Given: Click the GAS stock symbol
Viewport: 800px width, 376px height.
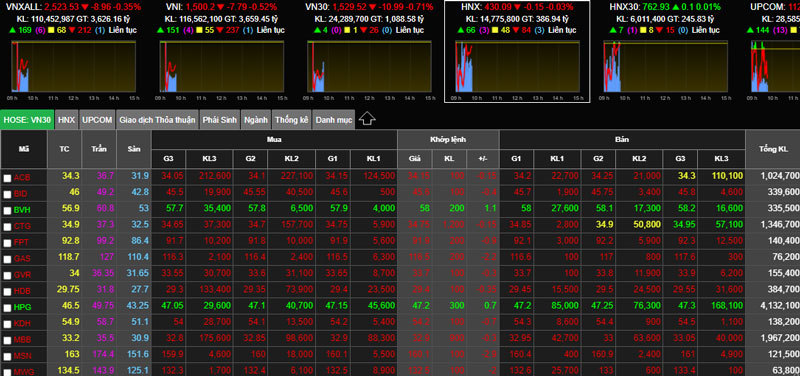Looking at the screenshot, I should [x=22, y=258].
